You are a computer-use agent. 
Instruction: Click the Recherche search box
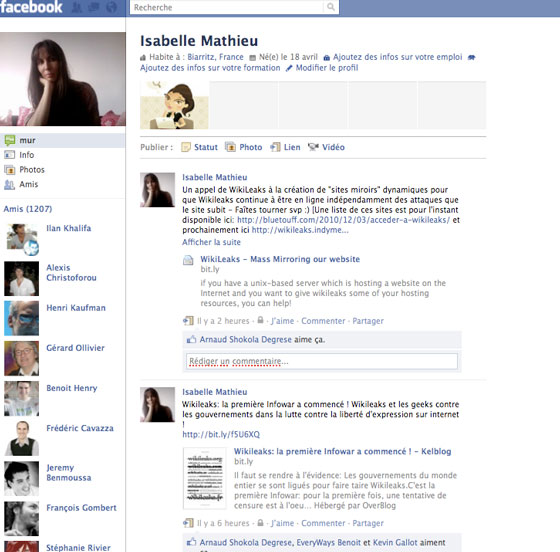(x=227, y=7)
